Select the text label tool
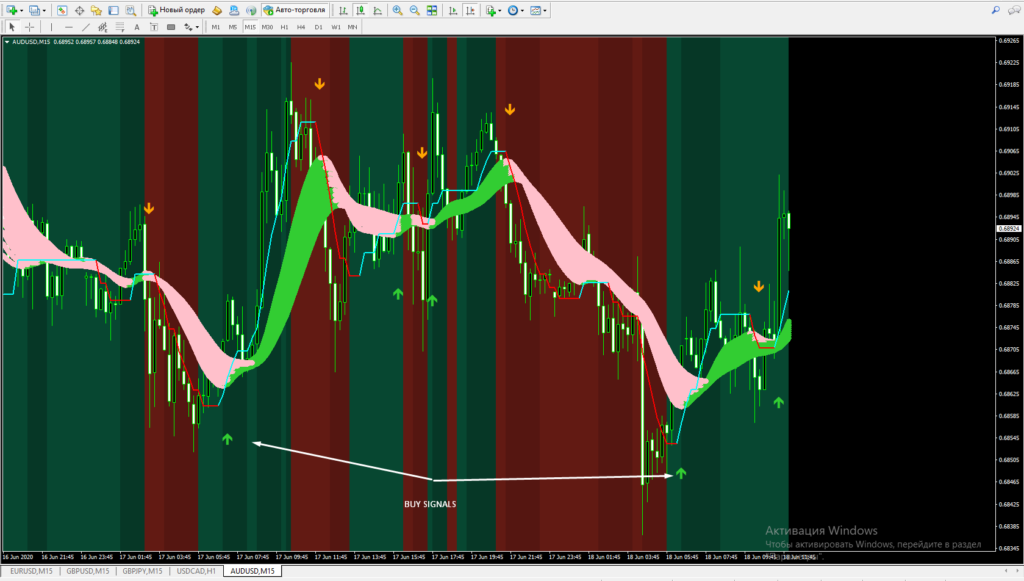 click(155, 27)
